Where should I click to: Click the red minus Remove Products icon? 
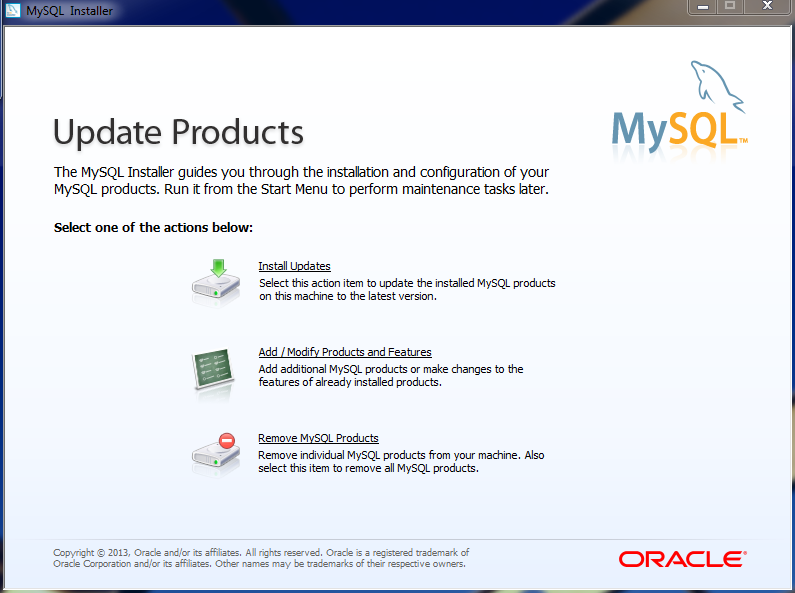(216, 454)
